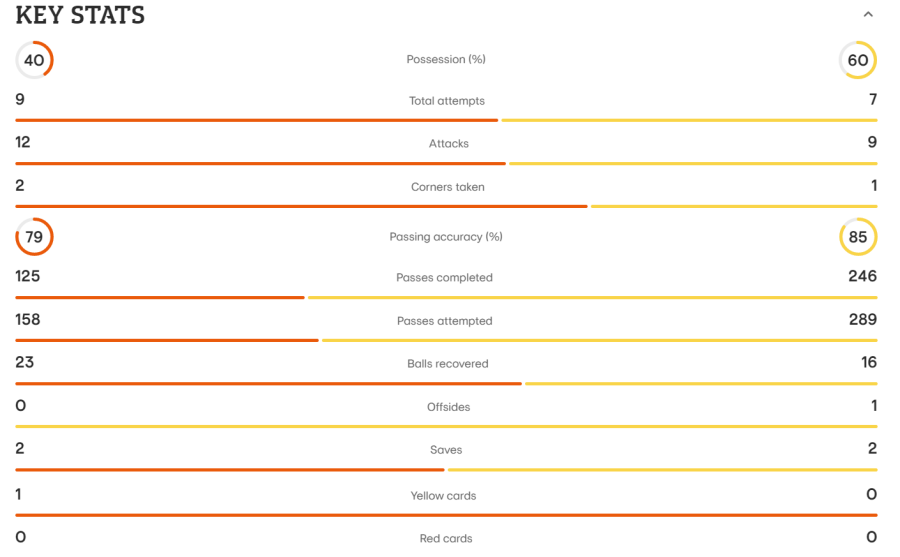Viewport: 900px width, 557px height.
Task: Click the orange Yellow cards bar
Action: 446,515
